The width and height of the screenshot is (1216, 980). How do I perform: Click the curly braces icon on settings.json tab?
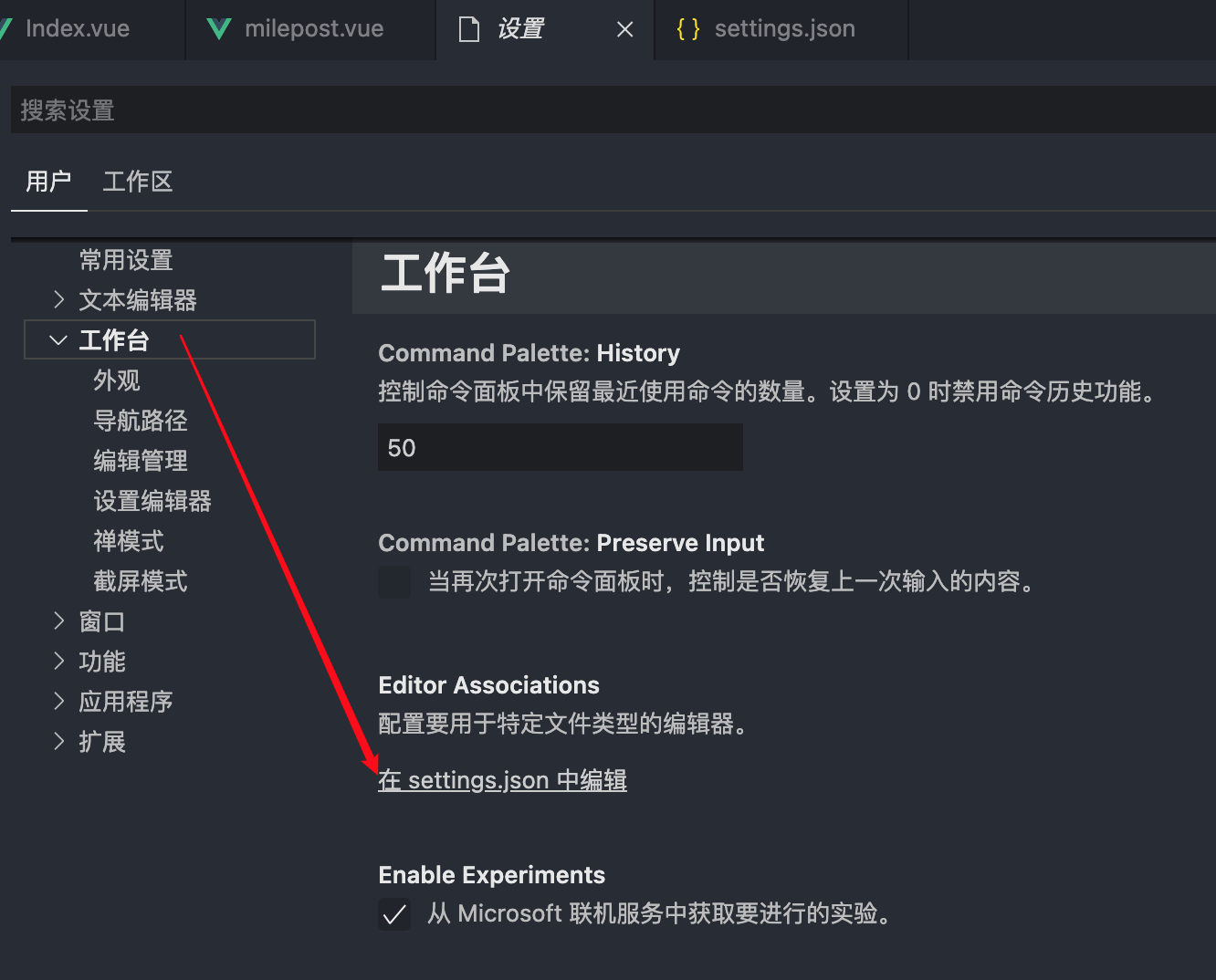687,28
